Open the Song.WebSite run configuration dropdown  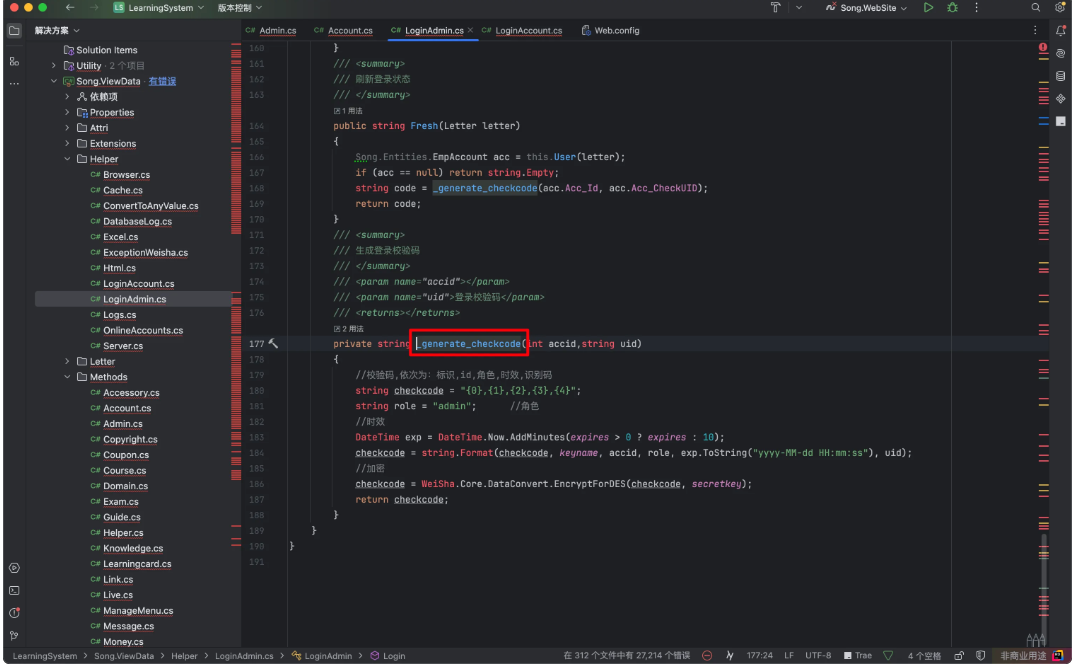point(866,8)
